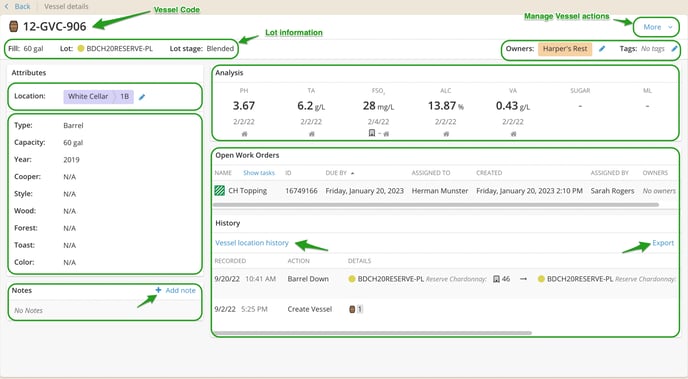The image size is (688, 379).
Task: Select work order ID 16749166
Action: pyautogui.click(x=301, y=191)
